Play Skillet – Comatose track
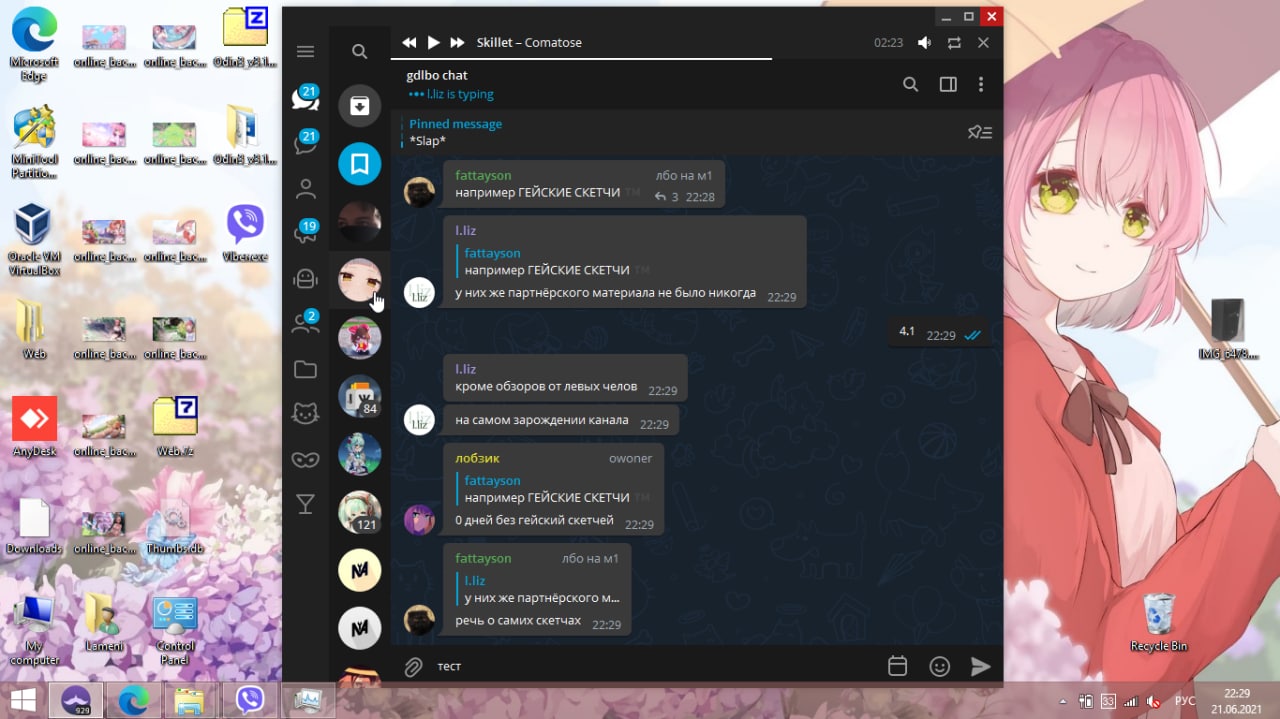Image resolution: width=1280 pixels, height=719 pixels. [x=433, y=43]
